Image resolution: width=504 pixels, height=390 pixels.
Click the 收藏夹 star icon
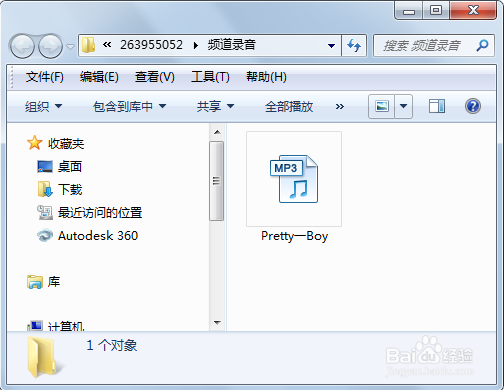click(x=35, y=143)
